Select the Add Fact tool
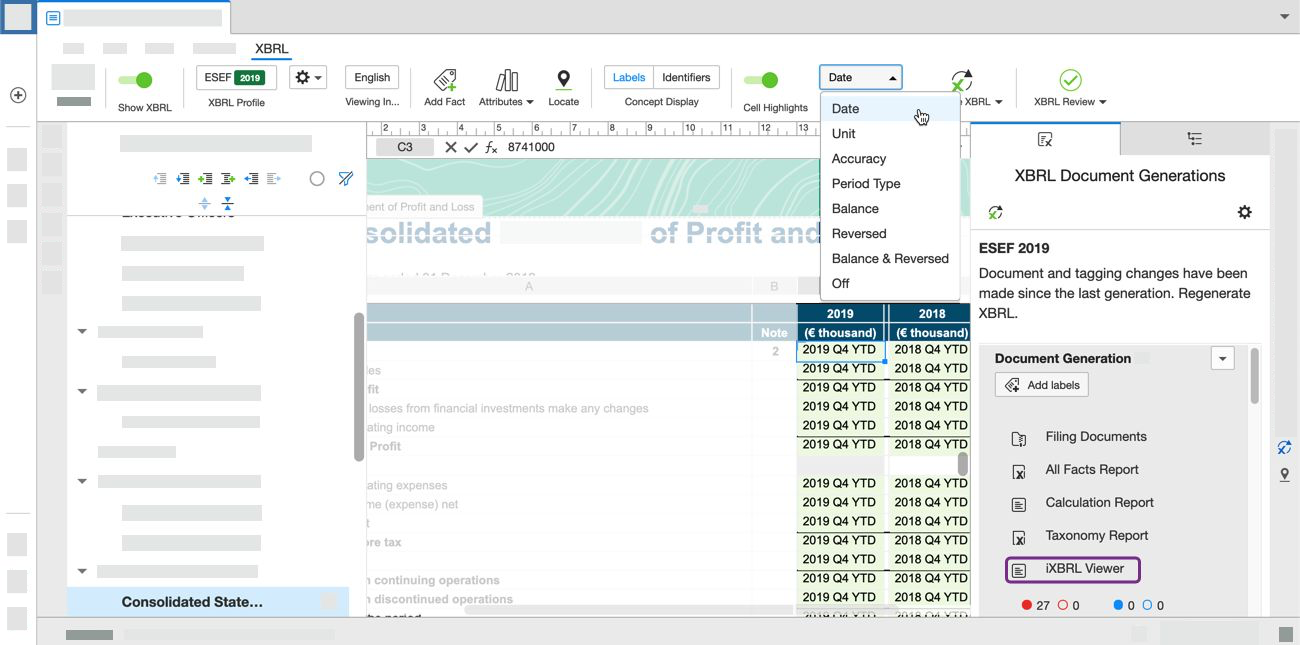 pos(444,88)
